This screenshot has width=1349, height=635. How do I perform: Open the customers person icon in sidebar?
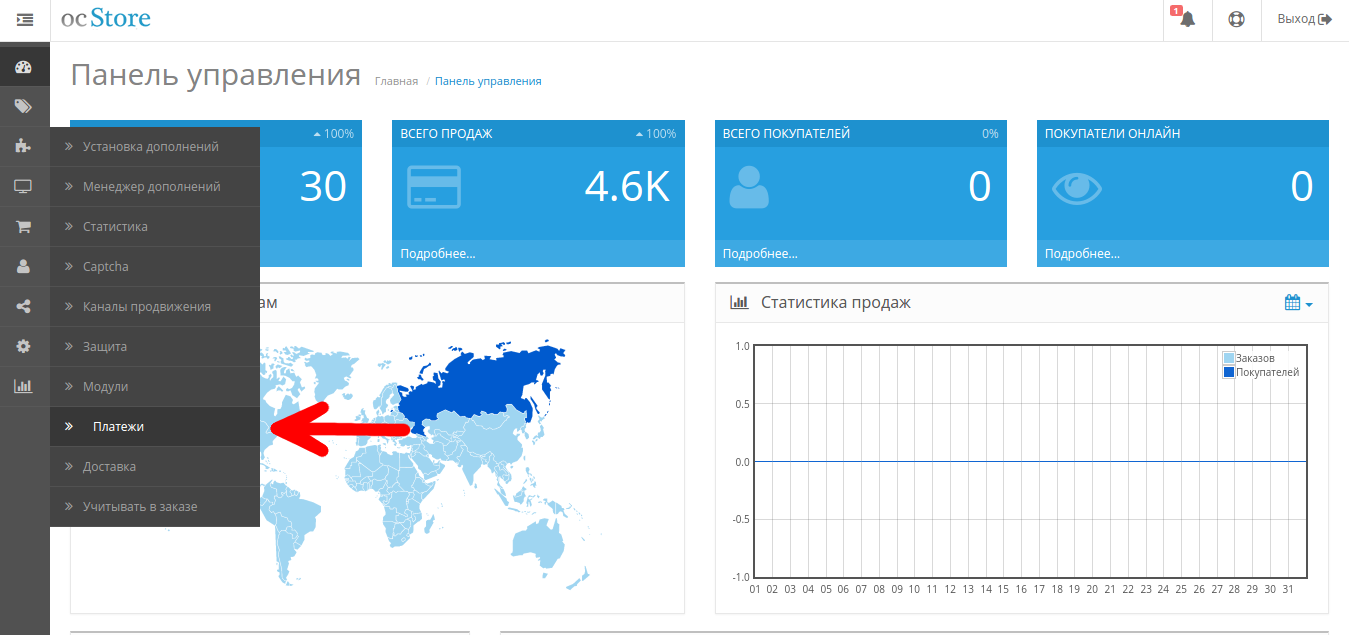tap(24, 267)
